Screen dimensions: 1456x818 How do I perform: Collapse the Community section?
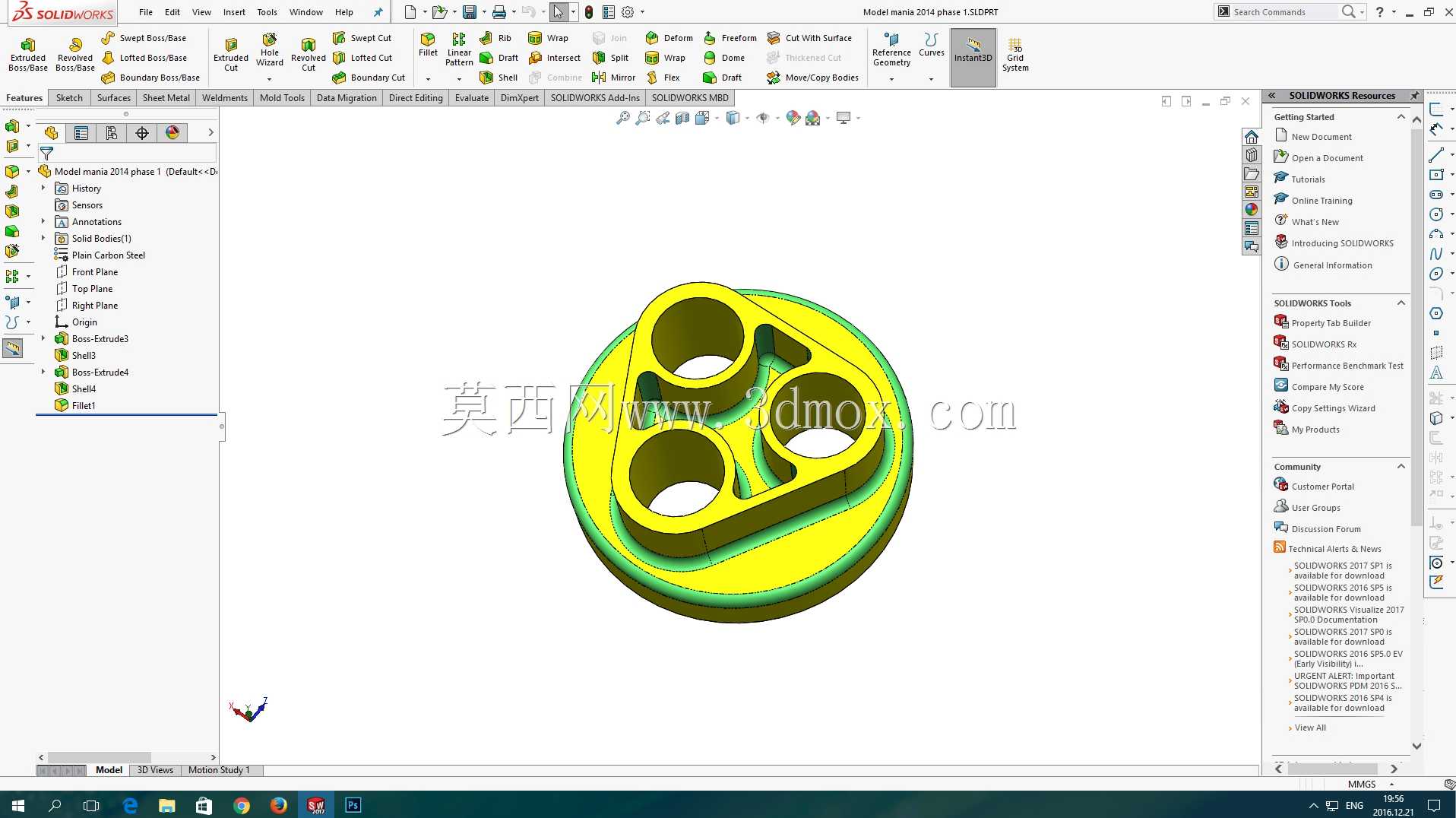click(1401, 466)
